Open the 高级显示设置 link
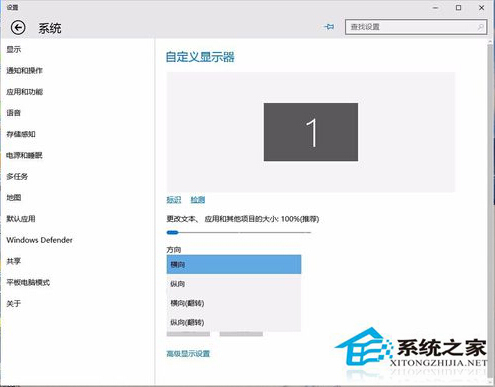Image resolution: width=495 pixels, height=387 pixels. [188, 354]
